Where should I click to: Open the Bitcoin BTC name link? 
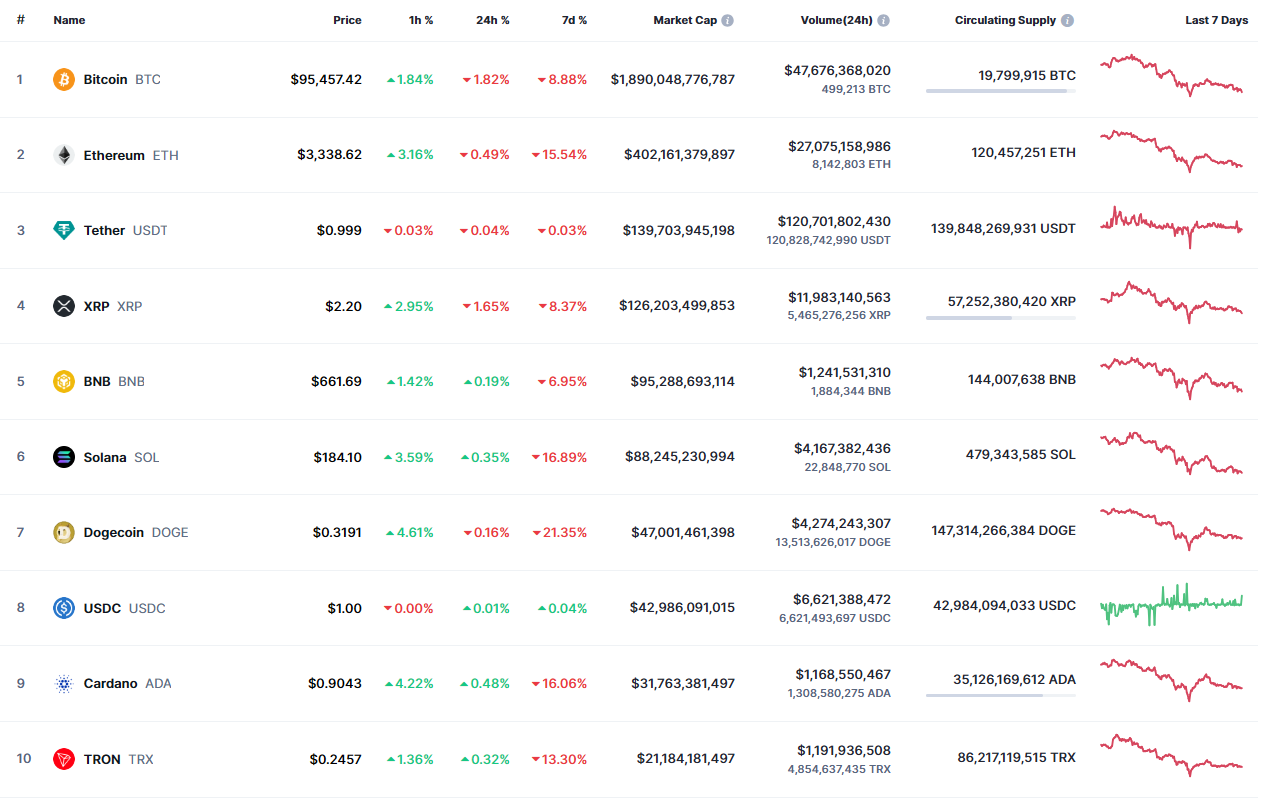click(x=122, y=79)
